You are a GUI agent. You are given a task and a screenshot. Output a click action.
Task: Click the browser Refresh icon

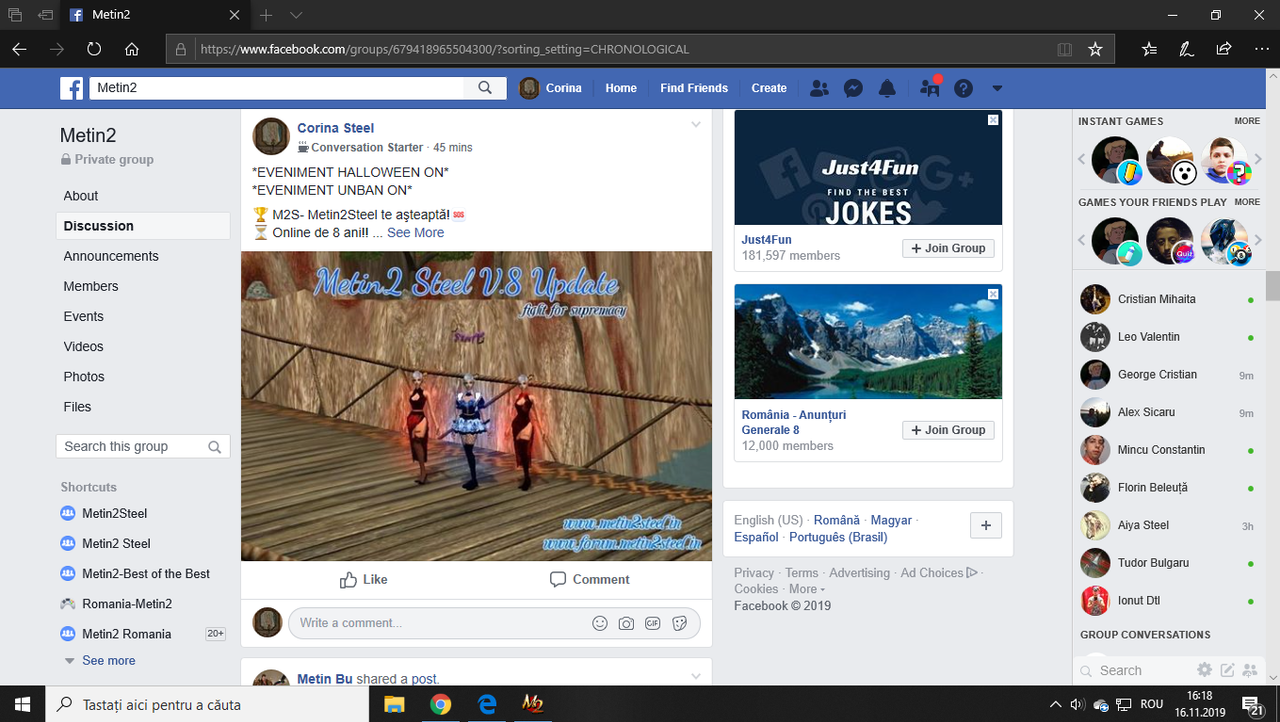[x=94, y=49]
